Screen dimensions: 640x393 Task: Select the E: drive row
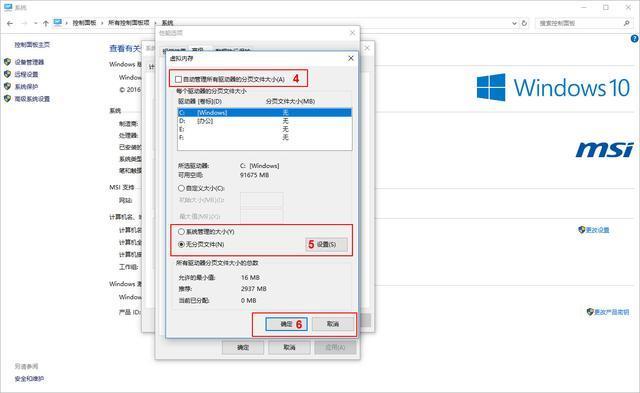click(x=264, y=129)
